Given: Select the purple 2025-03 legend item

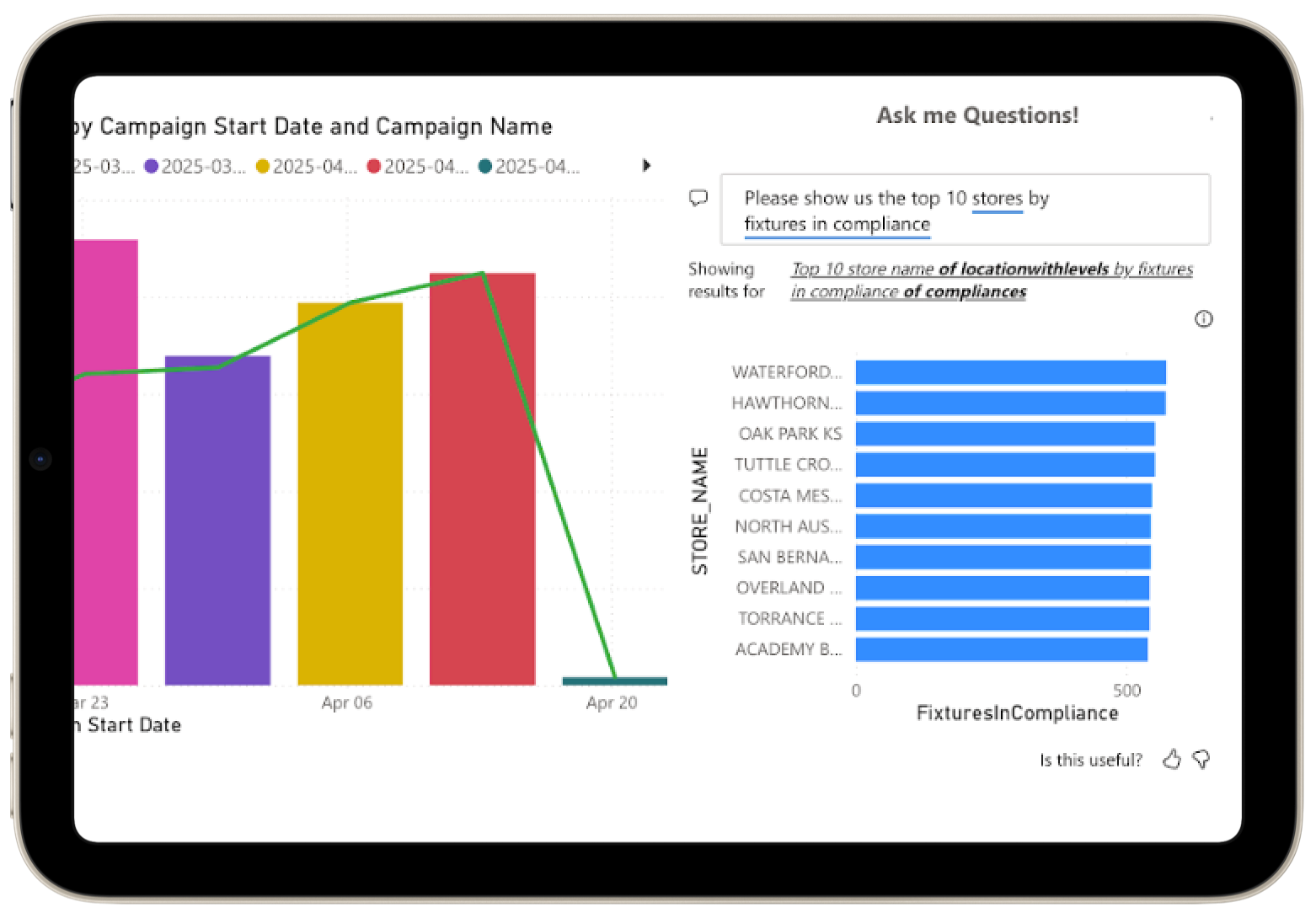Looking at the screenshot, I should pyautogui.click(x=195, y=167).
